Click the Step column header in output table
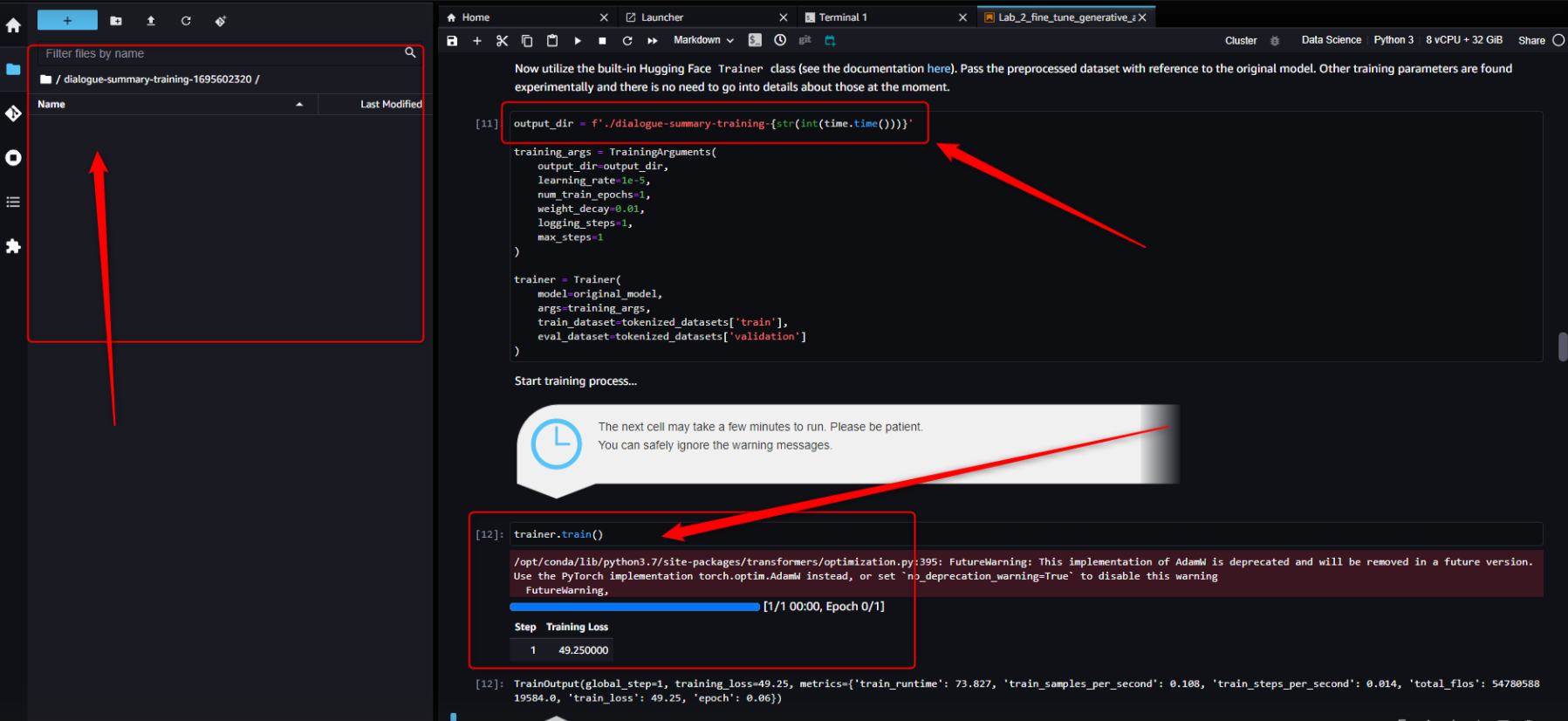This screenshot has height=721, width=1568. pos(525,627)
